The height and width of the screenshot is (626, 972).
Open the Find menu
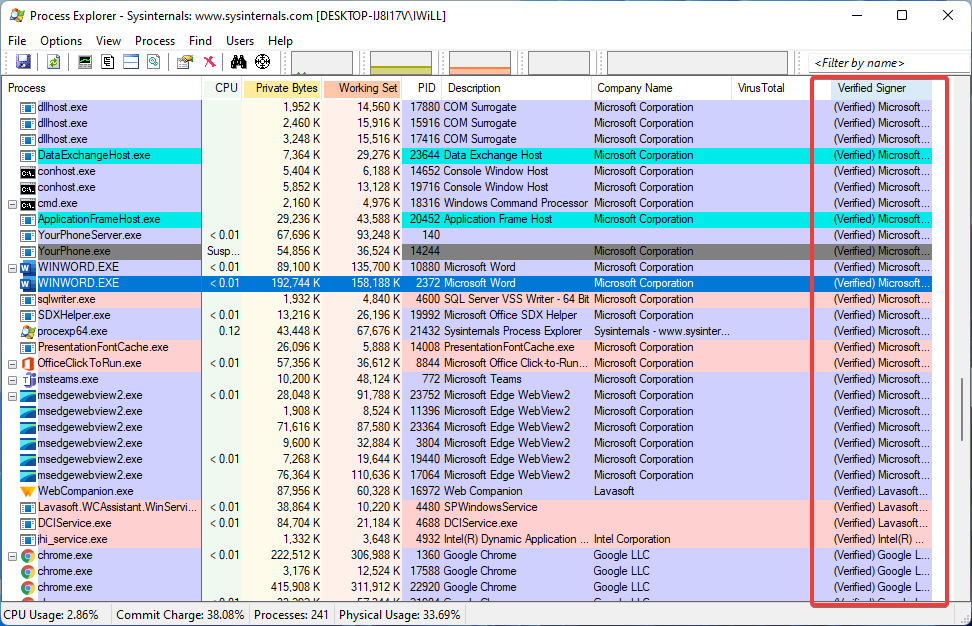pos(200,41)
